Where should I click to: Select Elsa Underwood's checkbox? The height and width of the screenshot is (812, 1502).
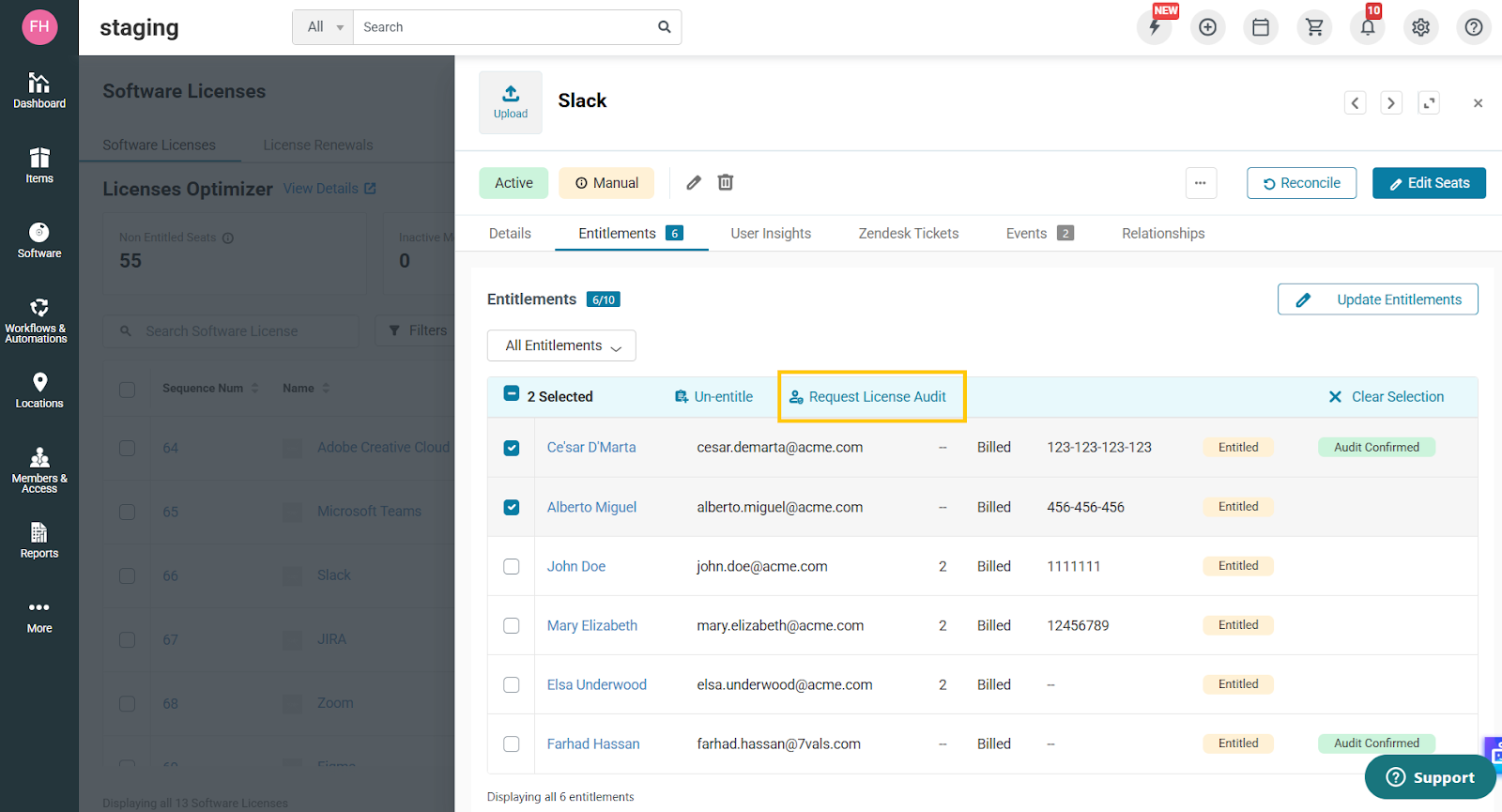coord(512,684)
